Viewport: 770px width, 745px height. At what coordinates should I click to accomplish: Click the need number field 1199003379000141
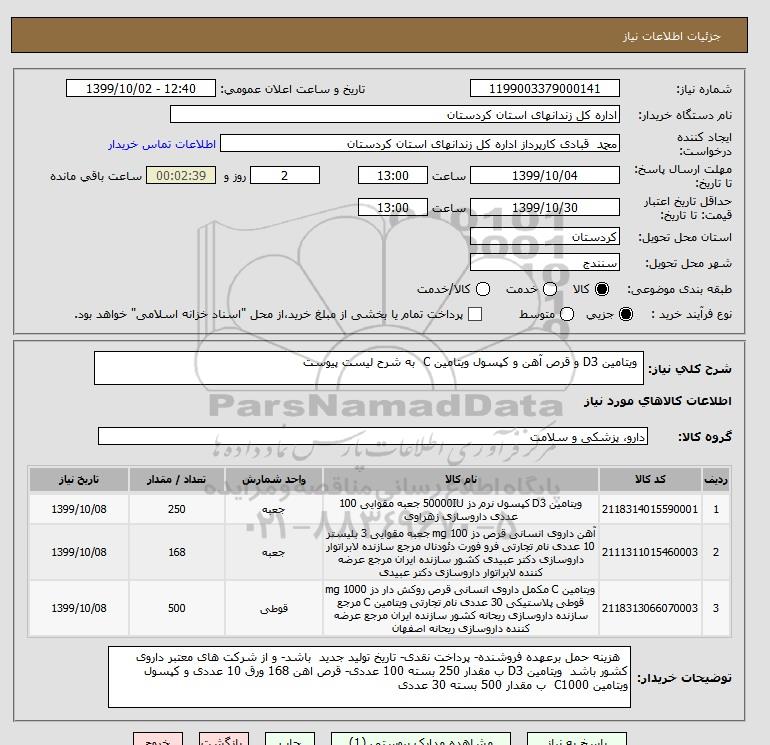point(545,88)
